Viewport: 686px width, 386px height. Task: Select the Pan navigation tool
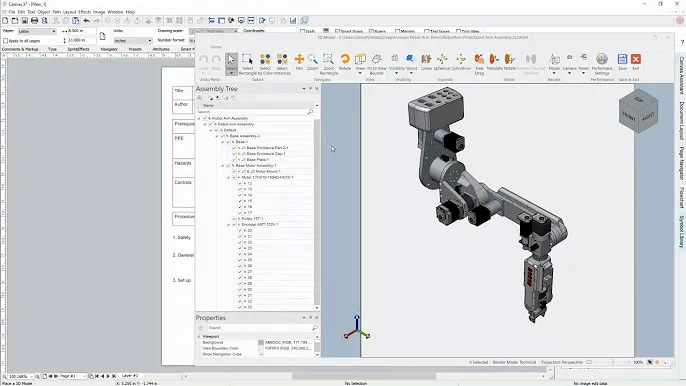point(299,62)
